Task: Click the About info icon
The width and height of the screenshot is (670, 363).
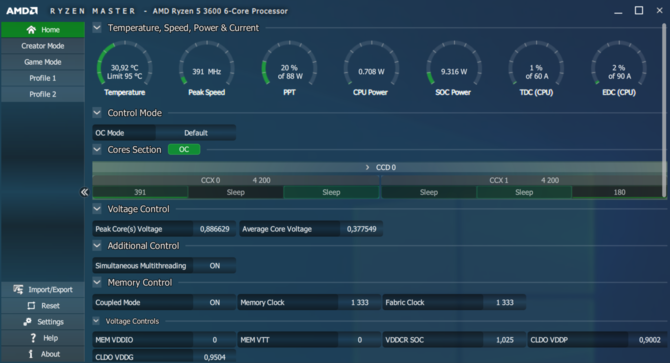Action: coord(31,354)
